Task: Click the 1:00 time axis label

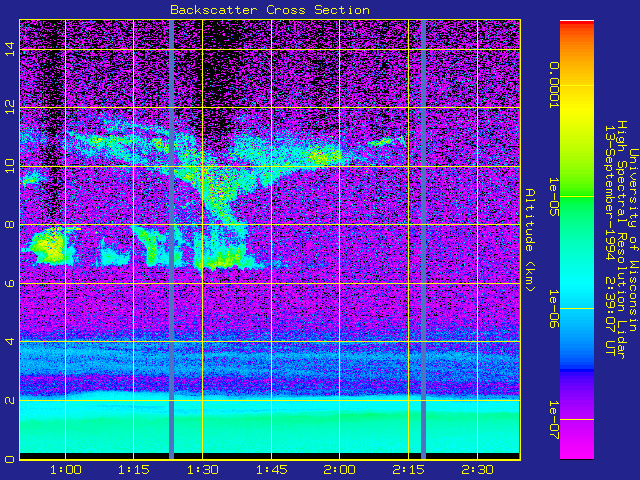Action: [x=65, y=470]
